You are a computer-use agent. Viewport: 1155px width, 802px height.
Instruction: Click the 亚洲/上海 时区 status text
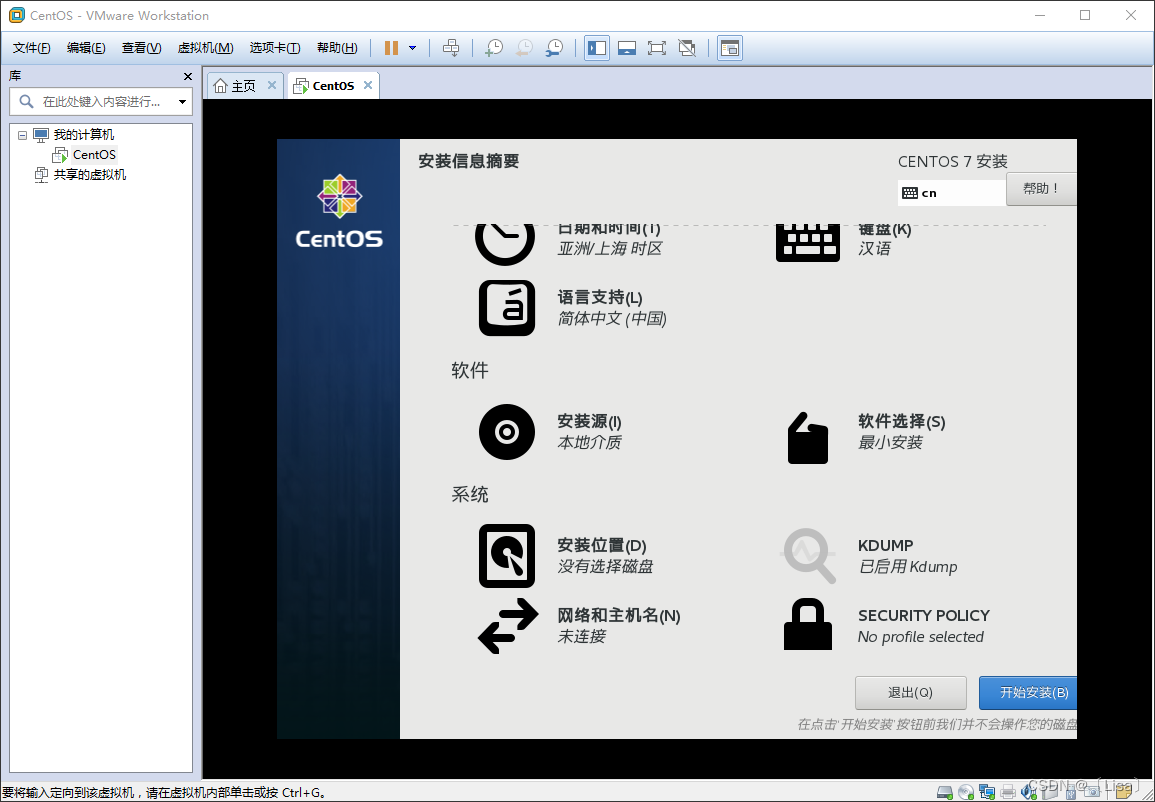click(x=610, y=248)
